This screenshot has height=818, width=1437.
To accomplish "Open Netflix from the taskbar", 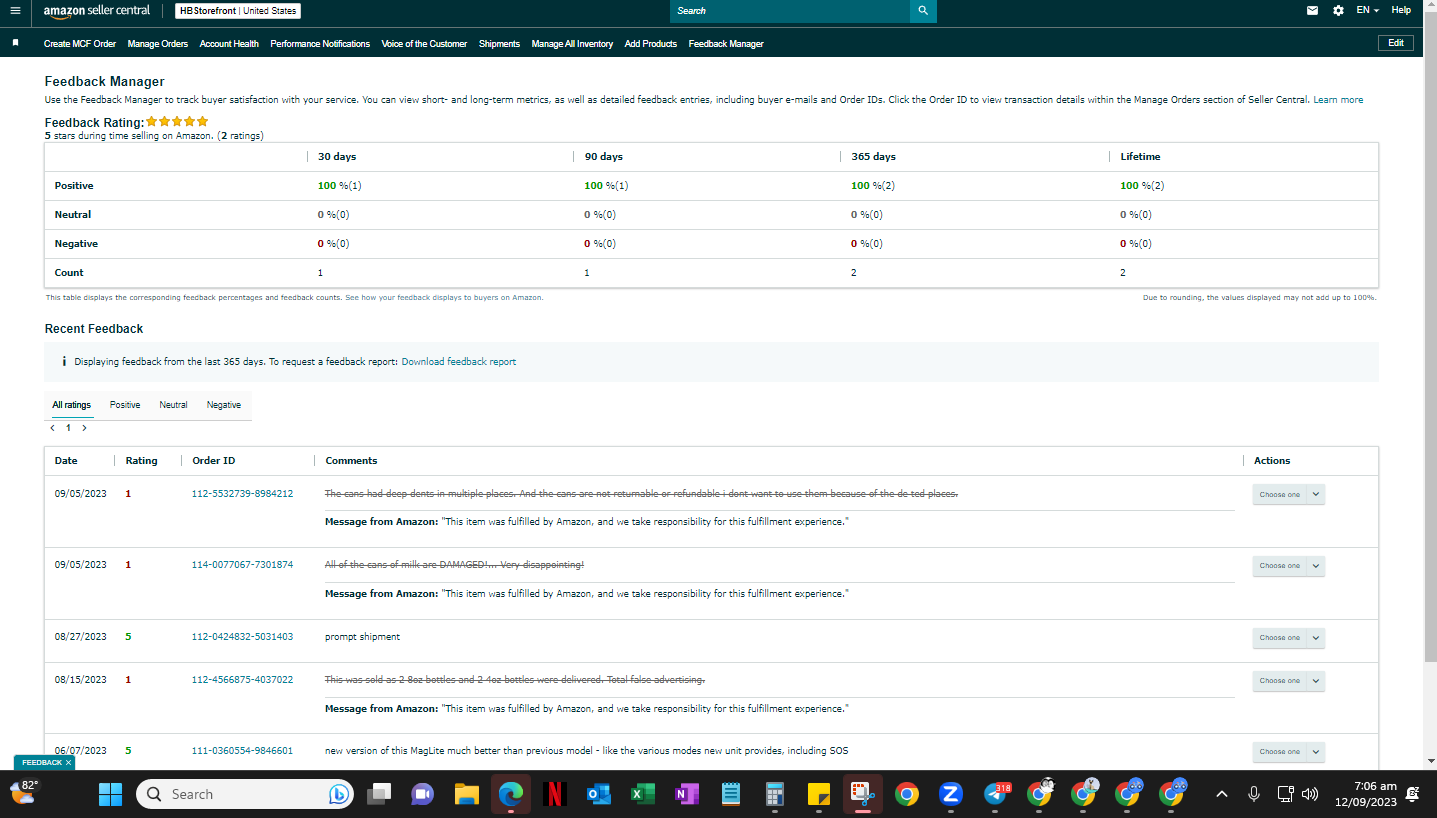I will [x=555, y=794].
